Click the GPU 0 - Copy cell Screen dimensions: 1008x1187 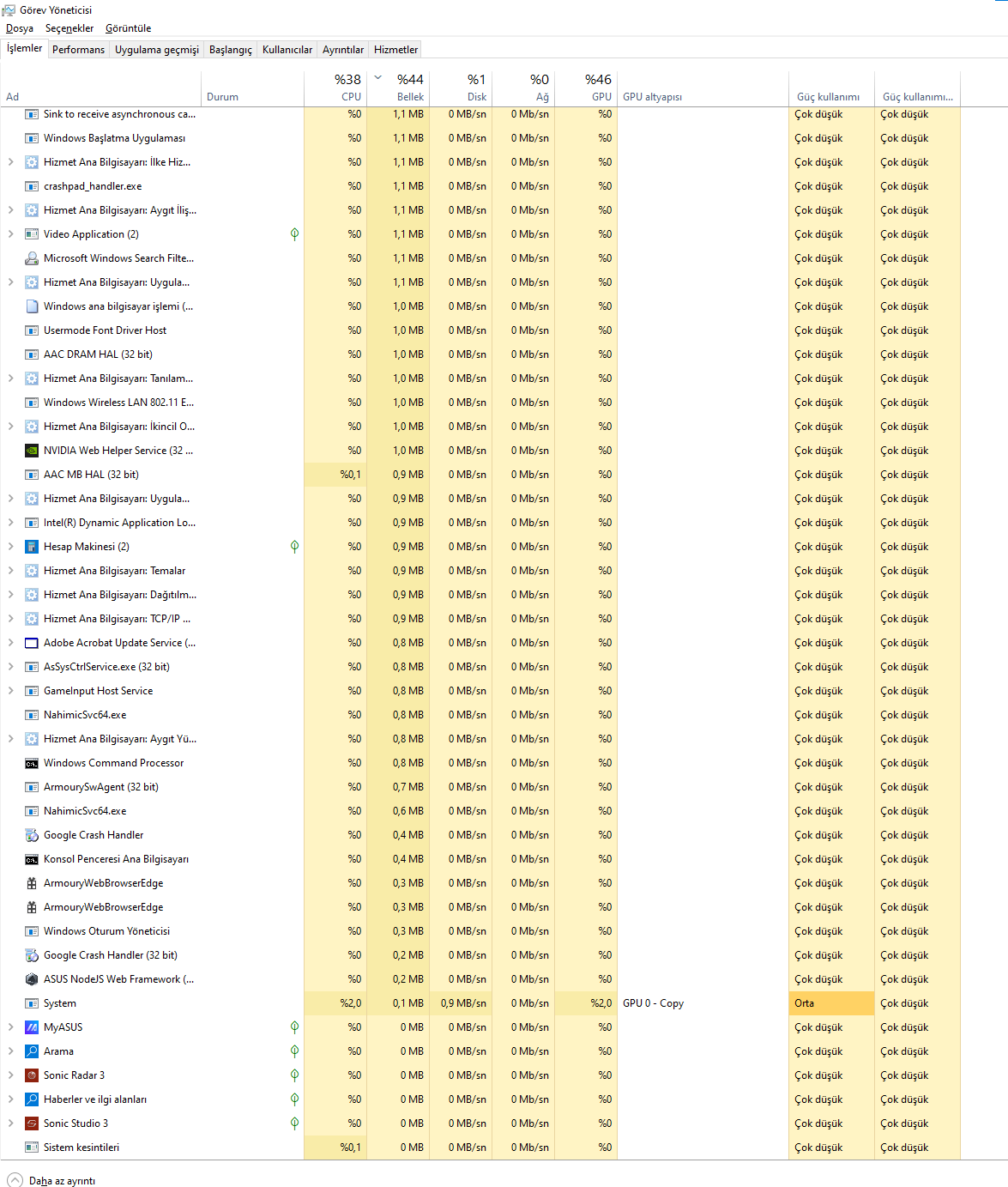[703, 1003]
